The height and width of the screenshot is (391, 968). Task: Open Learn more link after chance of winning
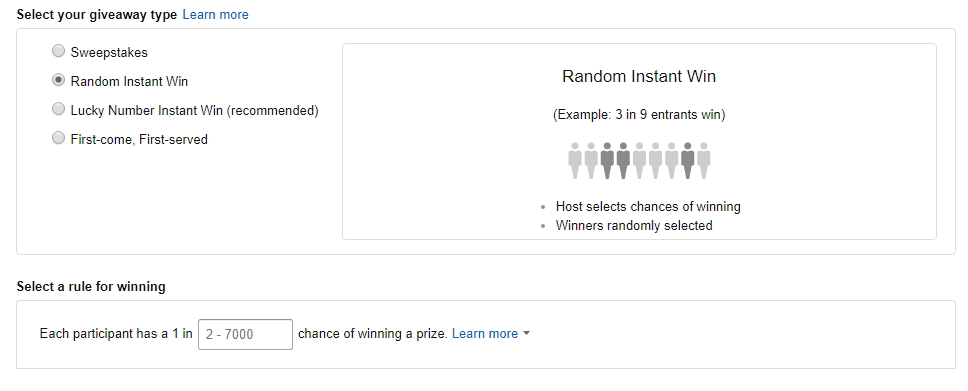[x=485, y=334]
